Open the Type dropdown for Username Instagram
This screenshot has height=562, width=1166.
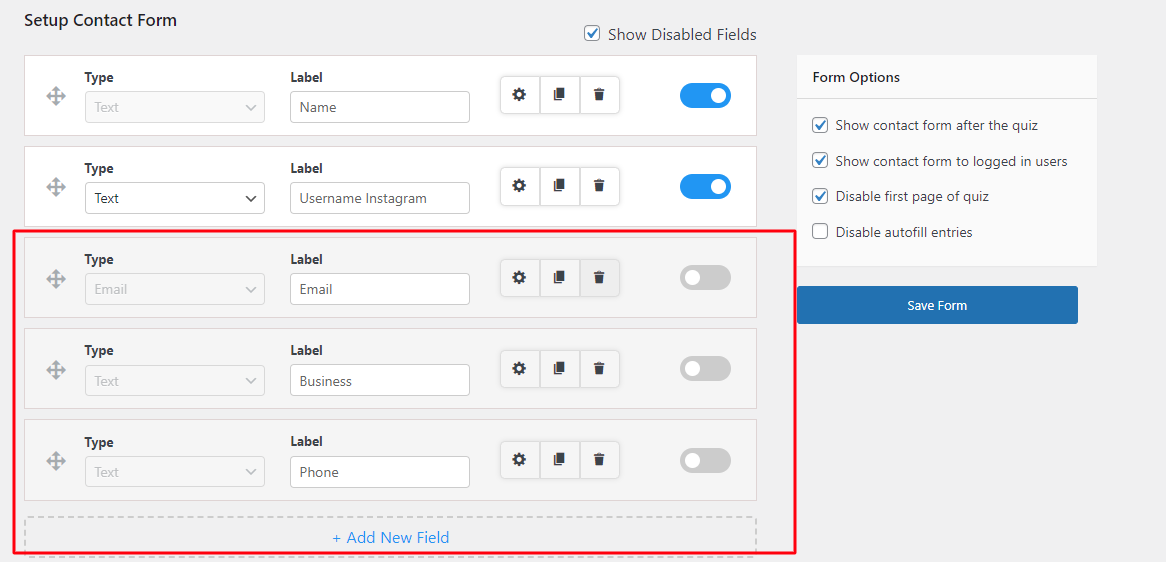[175, 198]
